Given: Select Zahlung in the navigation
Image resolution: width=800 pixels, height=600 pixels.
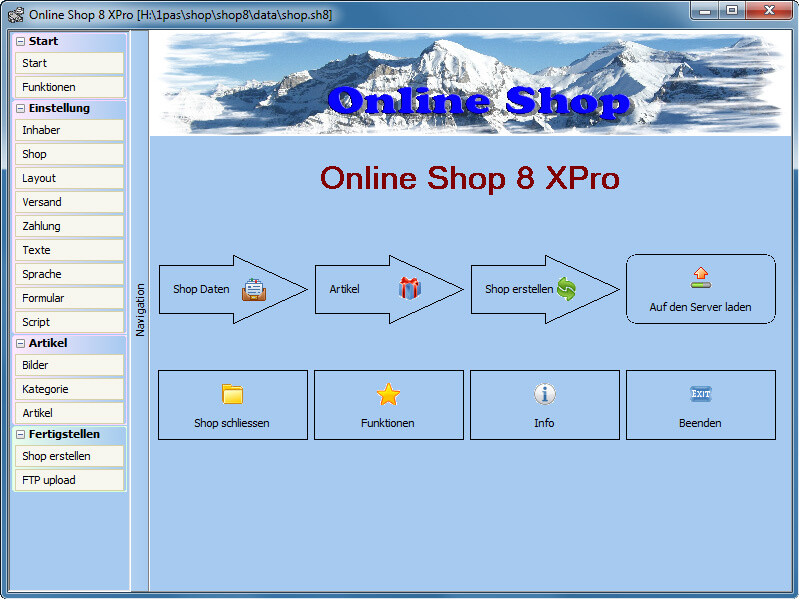Looking at the screenshot, I should pyautogui.click(x=69, y=226).
